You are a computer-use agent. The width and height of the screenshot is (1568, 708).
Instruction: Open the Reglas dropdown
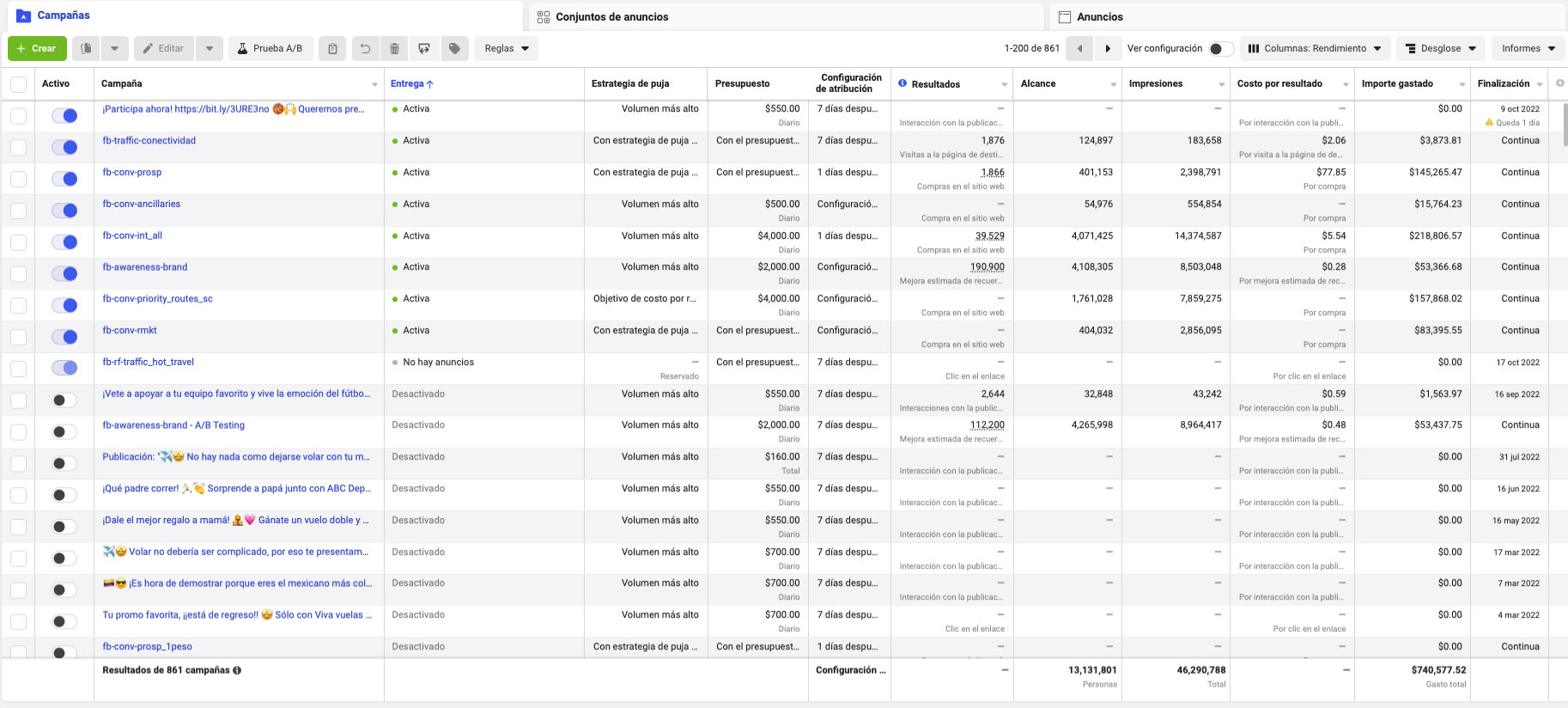click(x=507, y=49)
